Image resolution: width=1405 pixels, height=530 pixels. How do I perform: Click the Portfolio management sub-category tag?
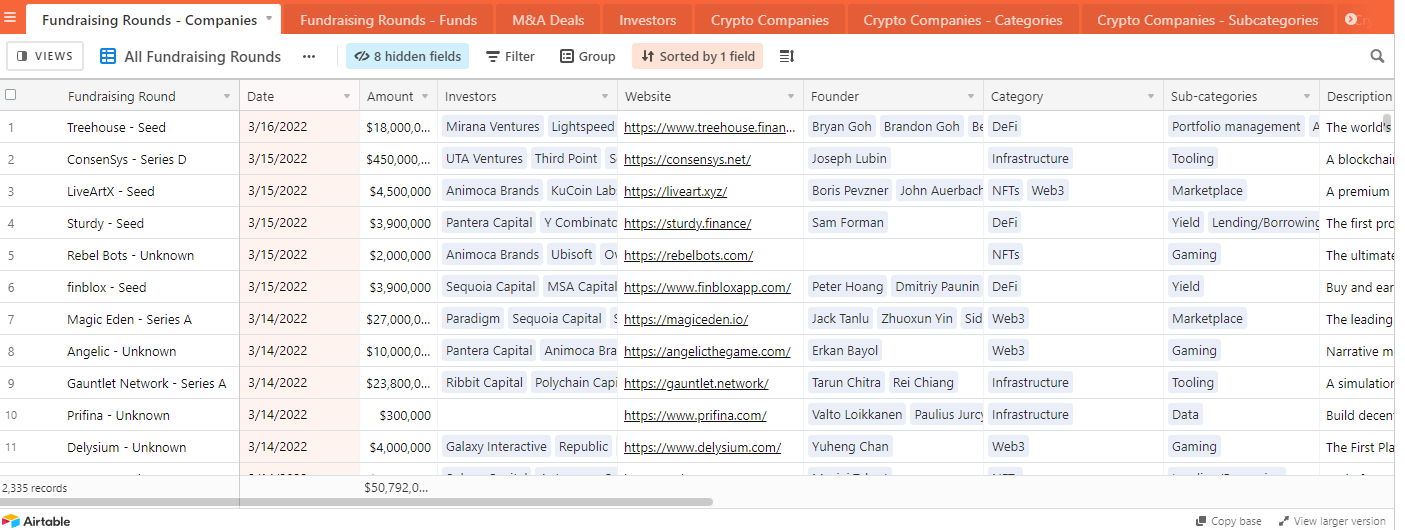click(x=1236, y=127)
